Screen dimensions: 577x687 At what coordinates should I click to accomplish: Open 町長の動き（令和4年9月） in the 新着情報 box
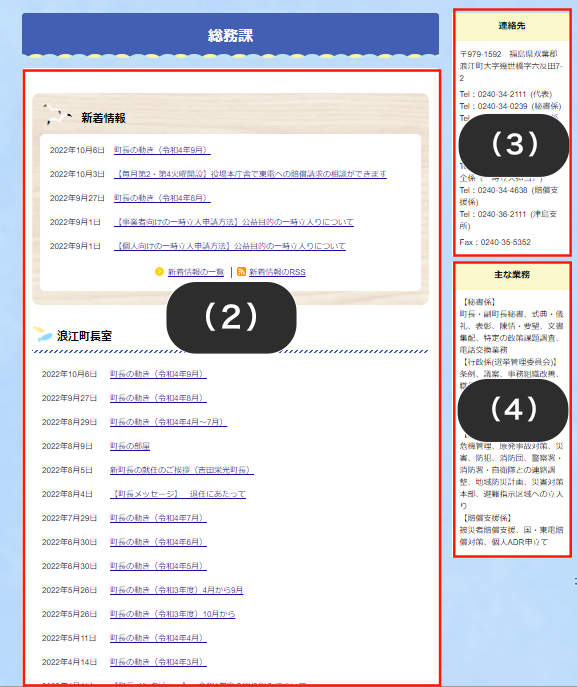click(x=162, y=150)
